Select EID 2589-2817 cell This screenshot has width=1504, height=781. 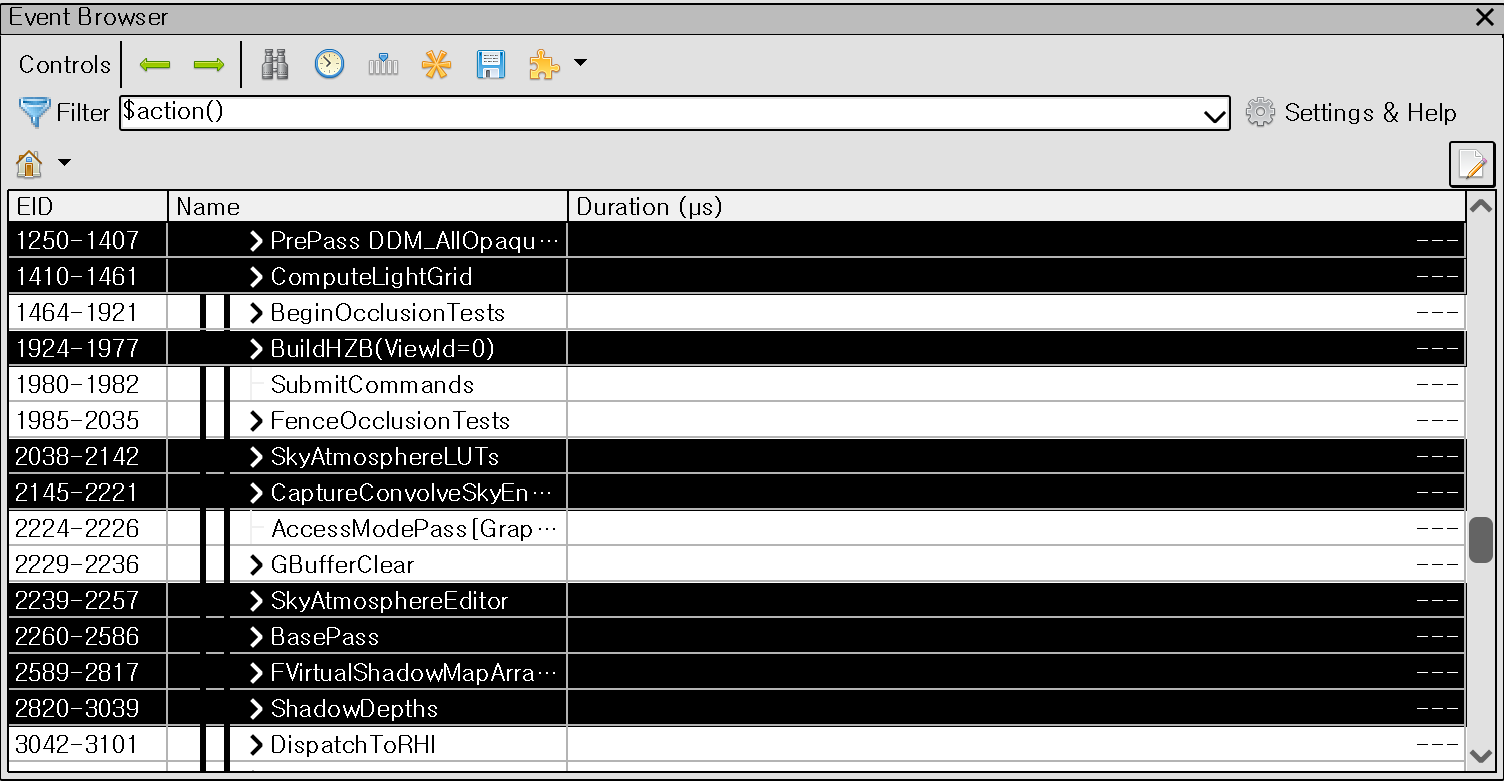(88, 673)
